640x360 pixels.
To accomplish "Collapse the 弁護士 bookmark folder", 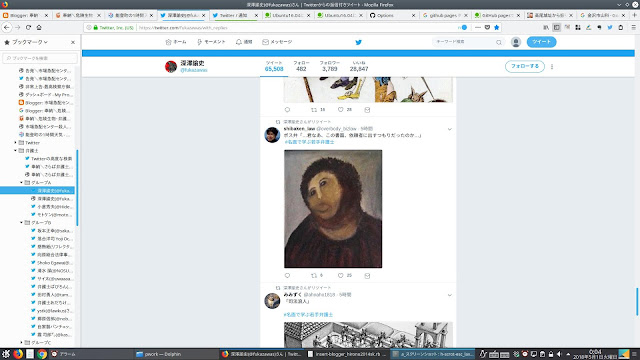I will coord(16,151).
